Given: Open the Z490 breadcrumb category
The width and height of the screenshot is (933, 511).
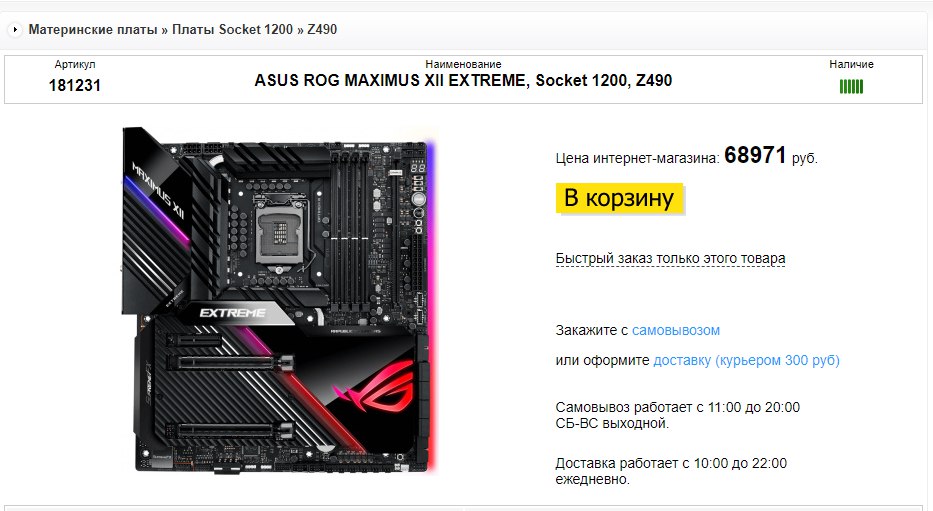Looking at the screenshot, I should (x=322, y=29).
